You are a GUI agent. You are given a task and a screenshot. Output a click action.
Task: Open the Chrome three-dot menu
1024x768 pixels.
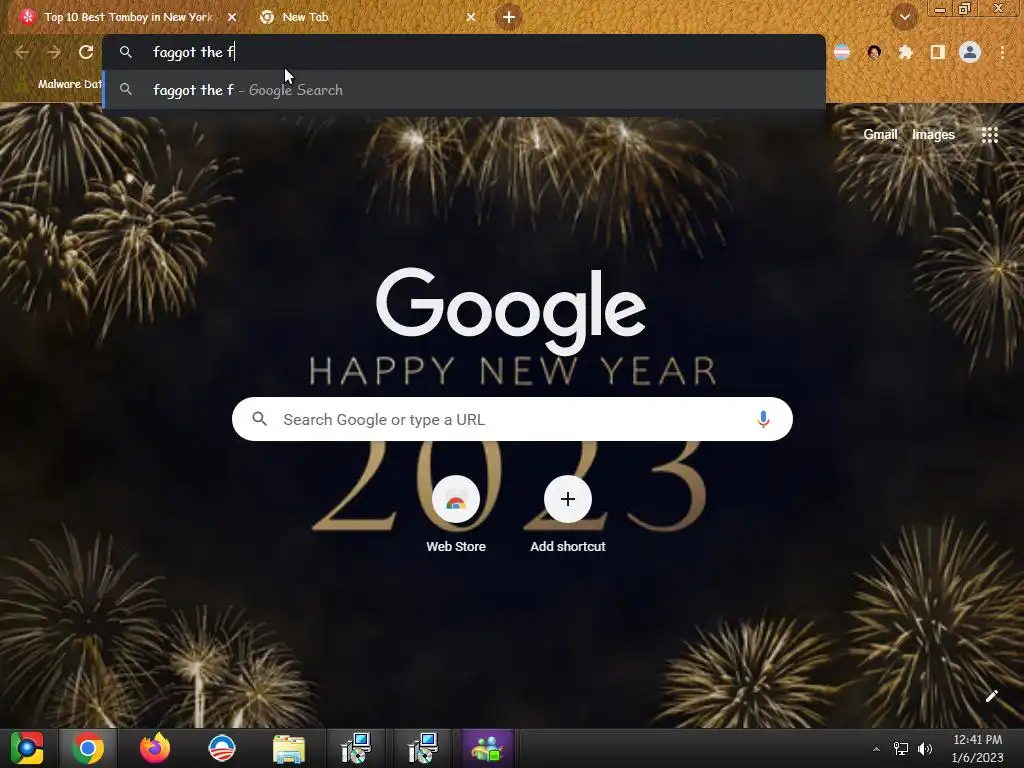coord(1002,52)
